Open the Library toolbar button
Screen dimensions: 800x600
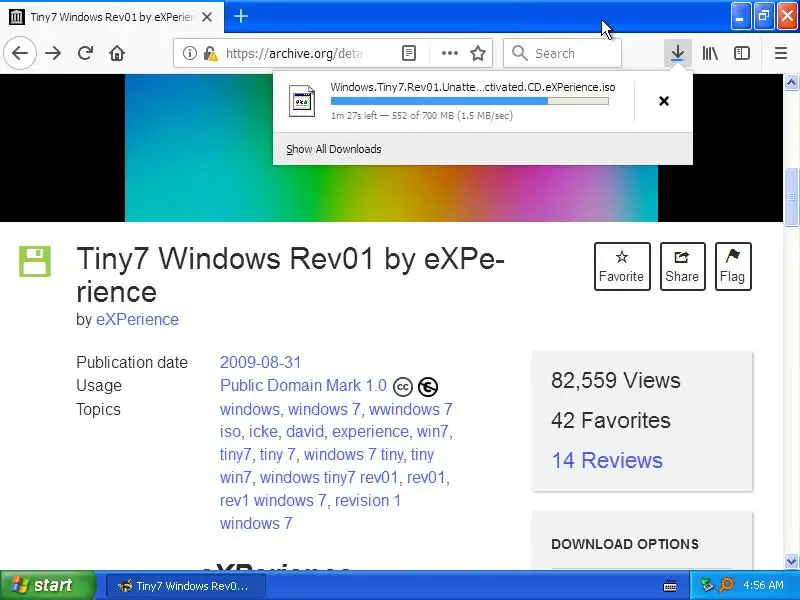point(710,53)
